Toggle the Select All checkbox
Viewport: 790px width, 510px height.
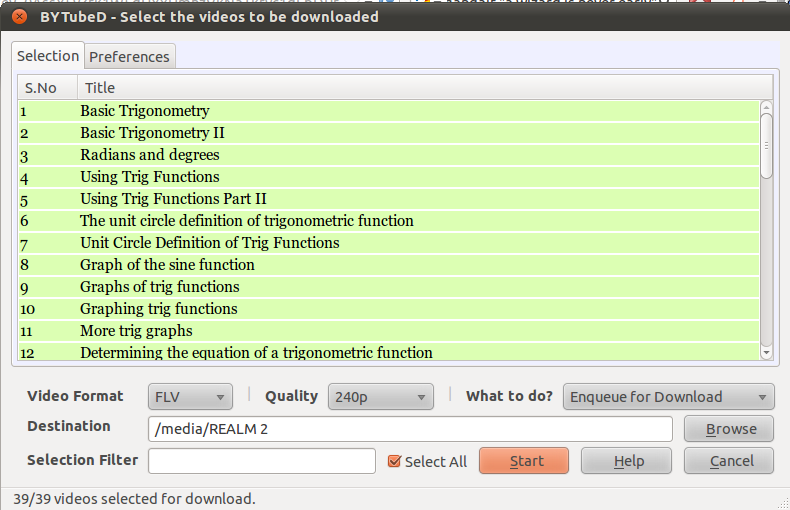click(x=394, y=461)
